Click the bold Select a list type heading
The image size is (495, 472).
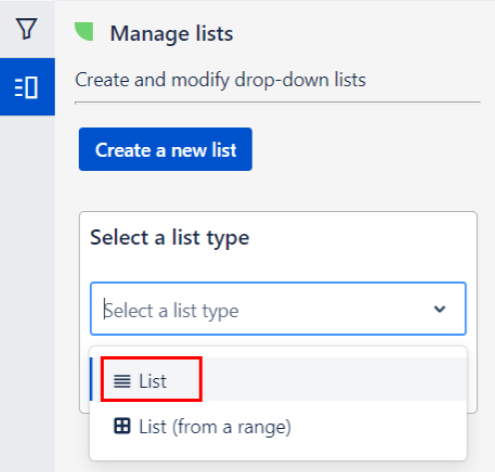click(x=170, y=238)
